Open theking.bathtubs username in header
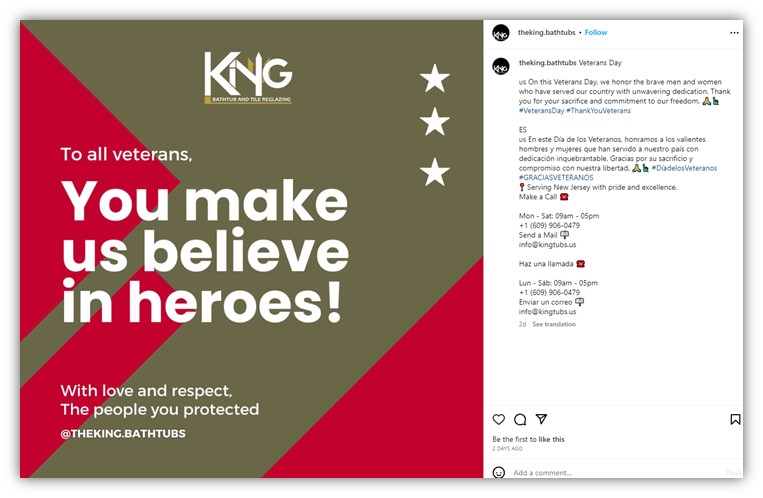The height and width of the screenshot is (498, 763). point(546,32)
